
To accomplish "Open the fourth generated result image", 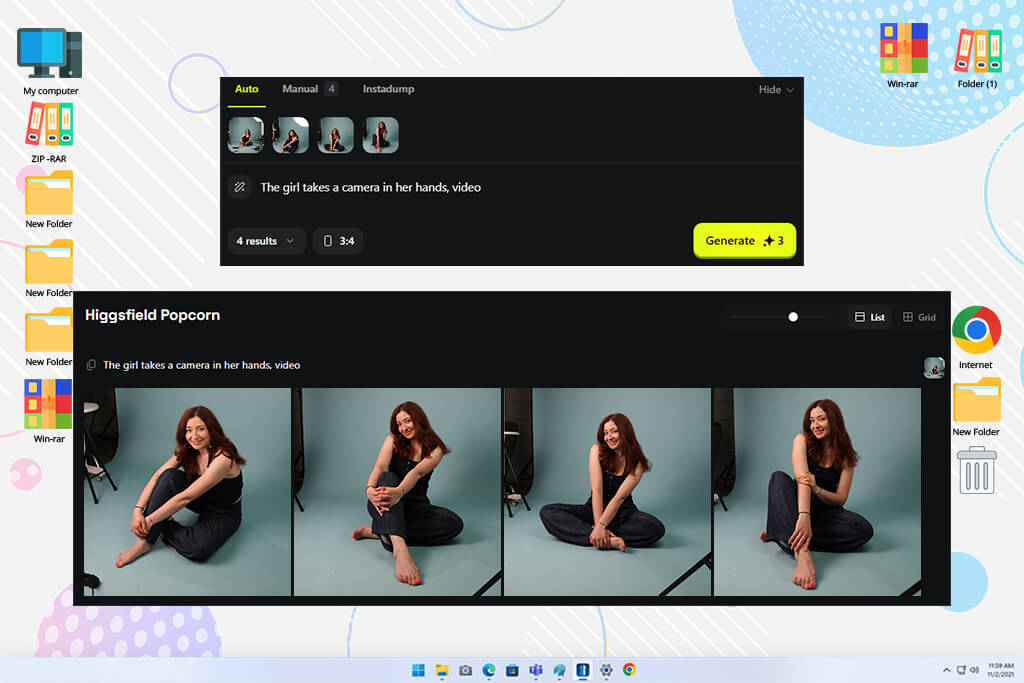I will pos(817,492).
